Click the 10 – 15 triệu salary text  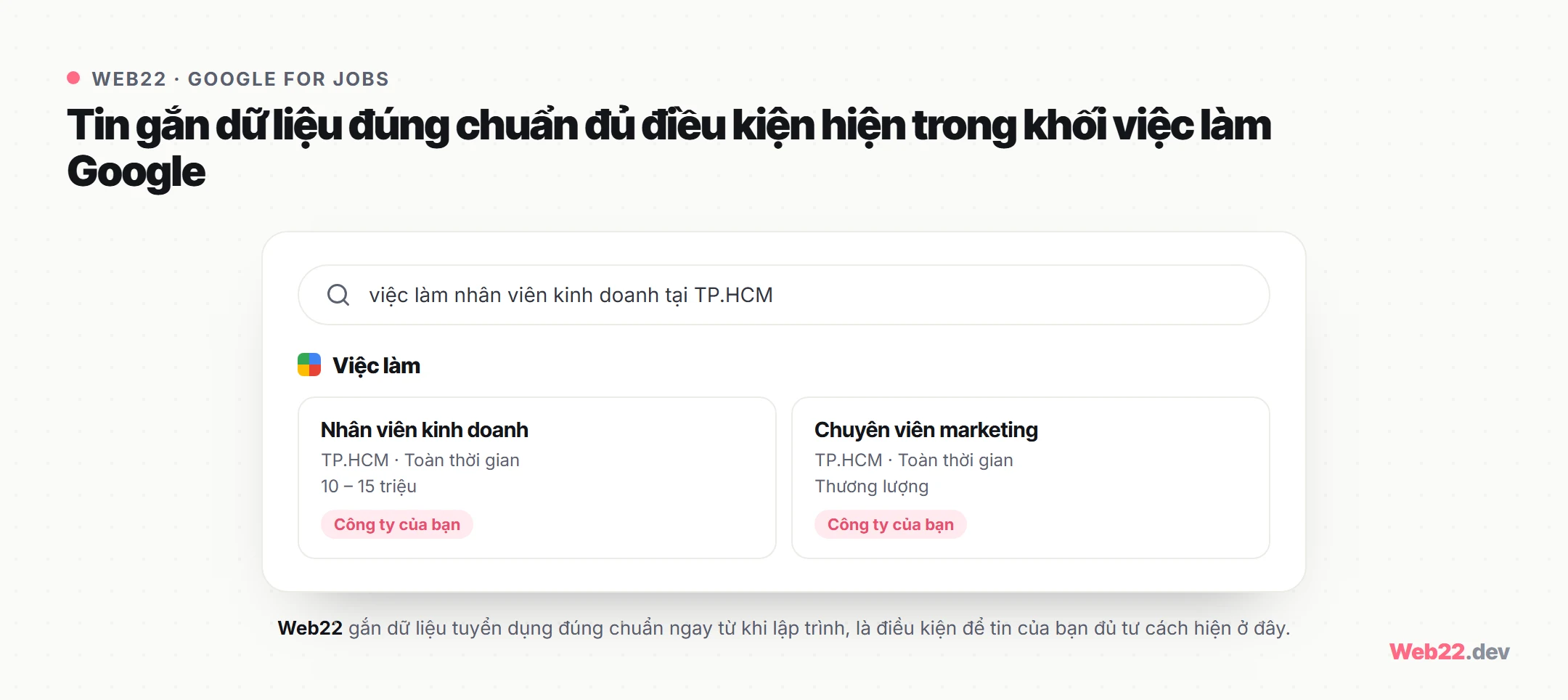[369, 486]
